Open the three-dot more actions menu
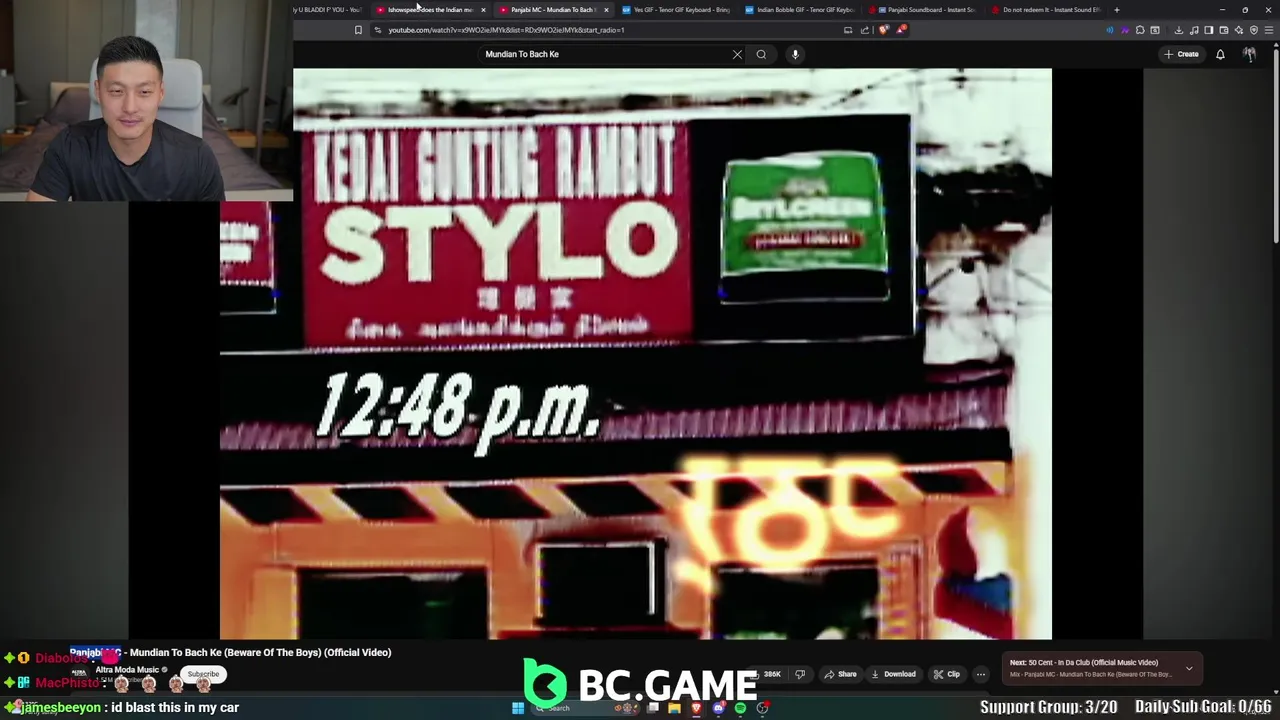 980,674
